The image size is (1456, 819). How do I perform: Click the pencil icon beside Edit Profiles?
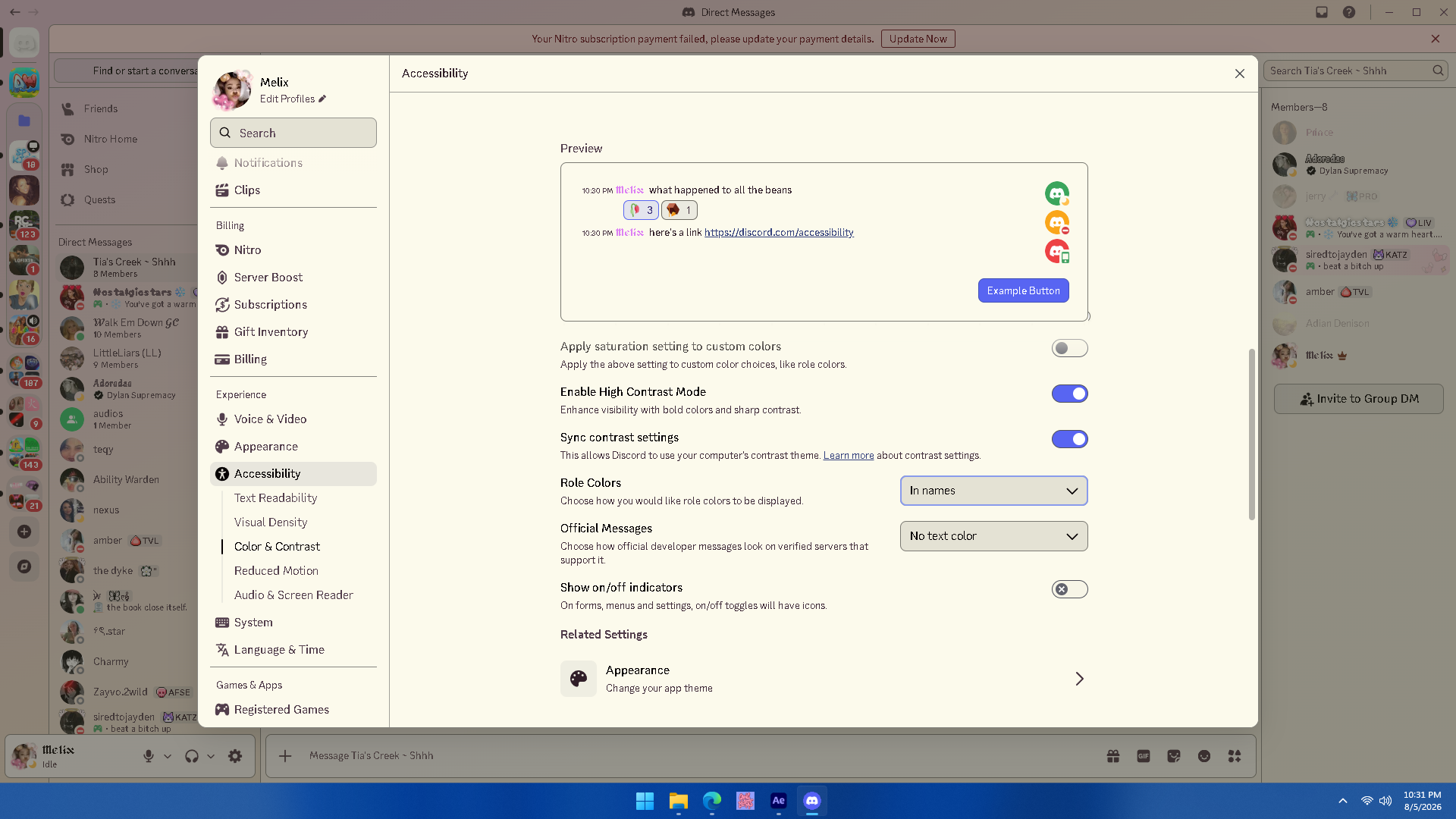(322, 99)
